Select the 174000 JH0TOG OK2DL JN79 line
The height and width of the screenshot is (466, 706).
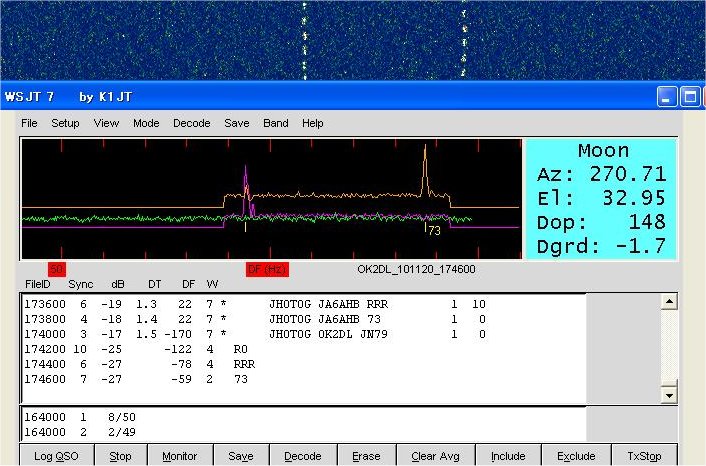pos(255,334)
